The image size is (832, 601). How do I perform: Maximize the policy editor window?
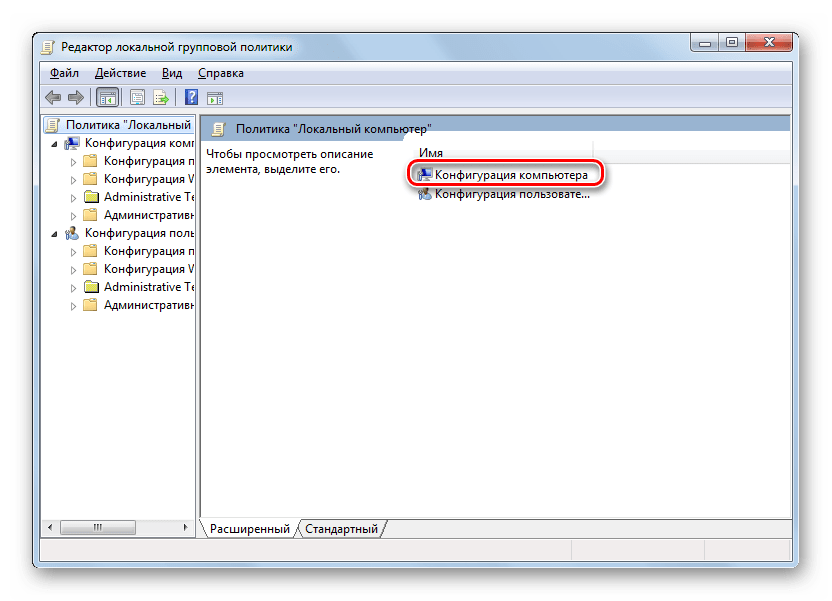click(x=732, y=42)
